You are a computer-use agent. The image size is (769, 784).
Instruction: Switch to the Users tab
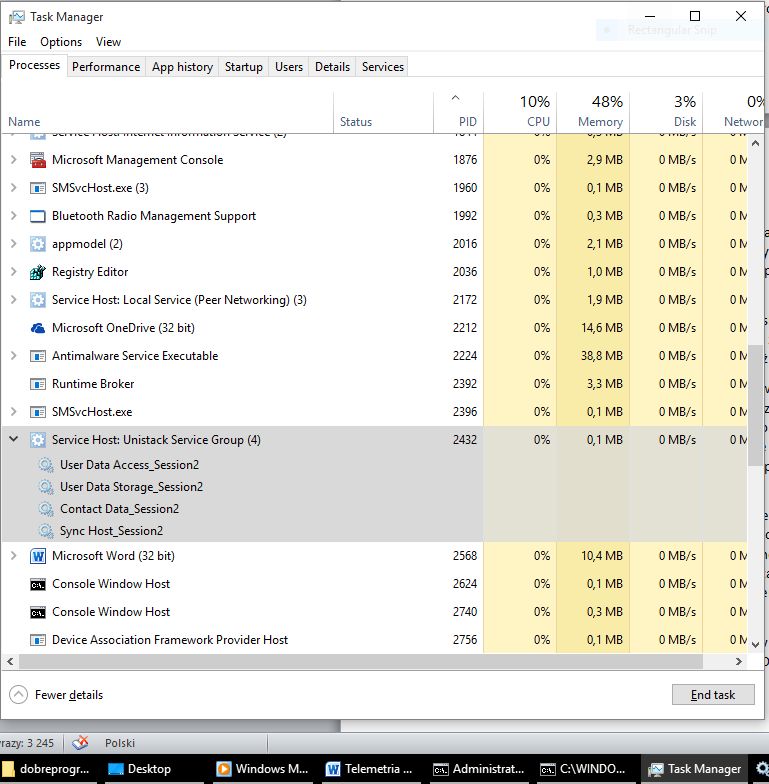[x=289, y=67]
